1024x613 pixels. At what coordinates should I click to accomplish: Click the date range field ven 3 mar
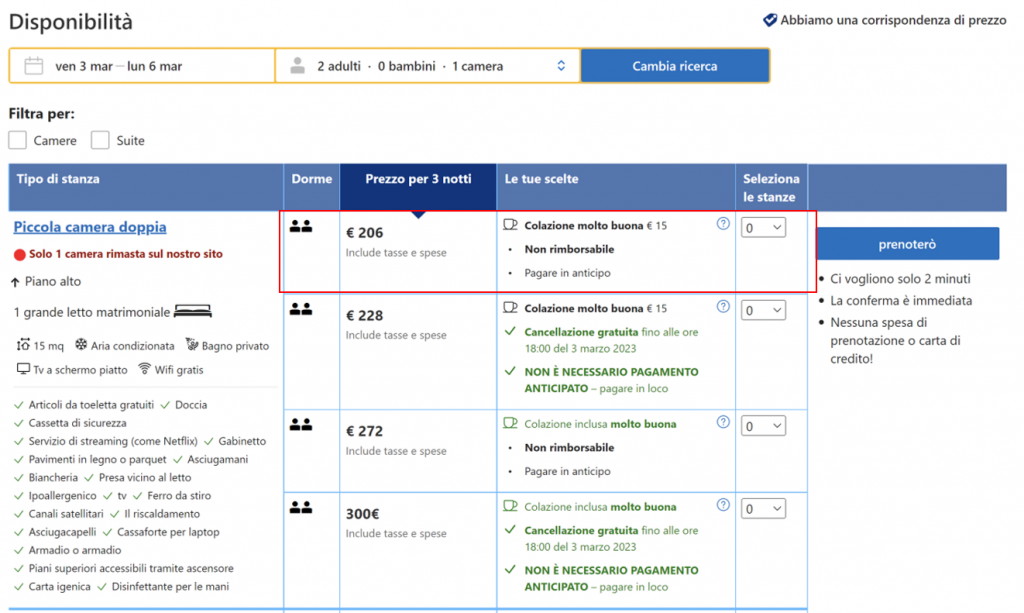[x=118, y=66]
